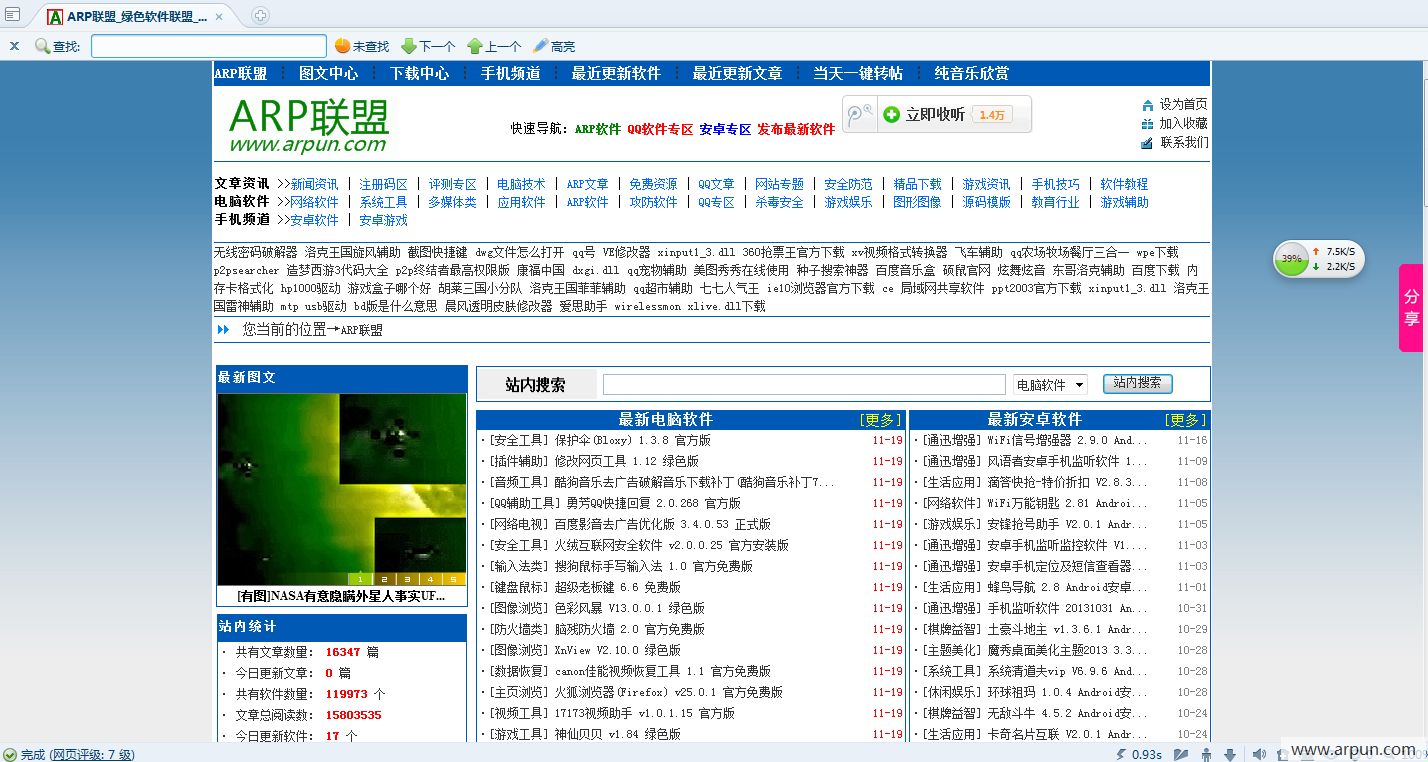The height and width of the screenshot is (762, 1428).
Task: Click the 39% network speed floating widget
Action: pyautogui.click(x=1318, y=258)
